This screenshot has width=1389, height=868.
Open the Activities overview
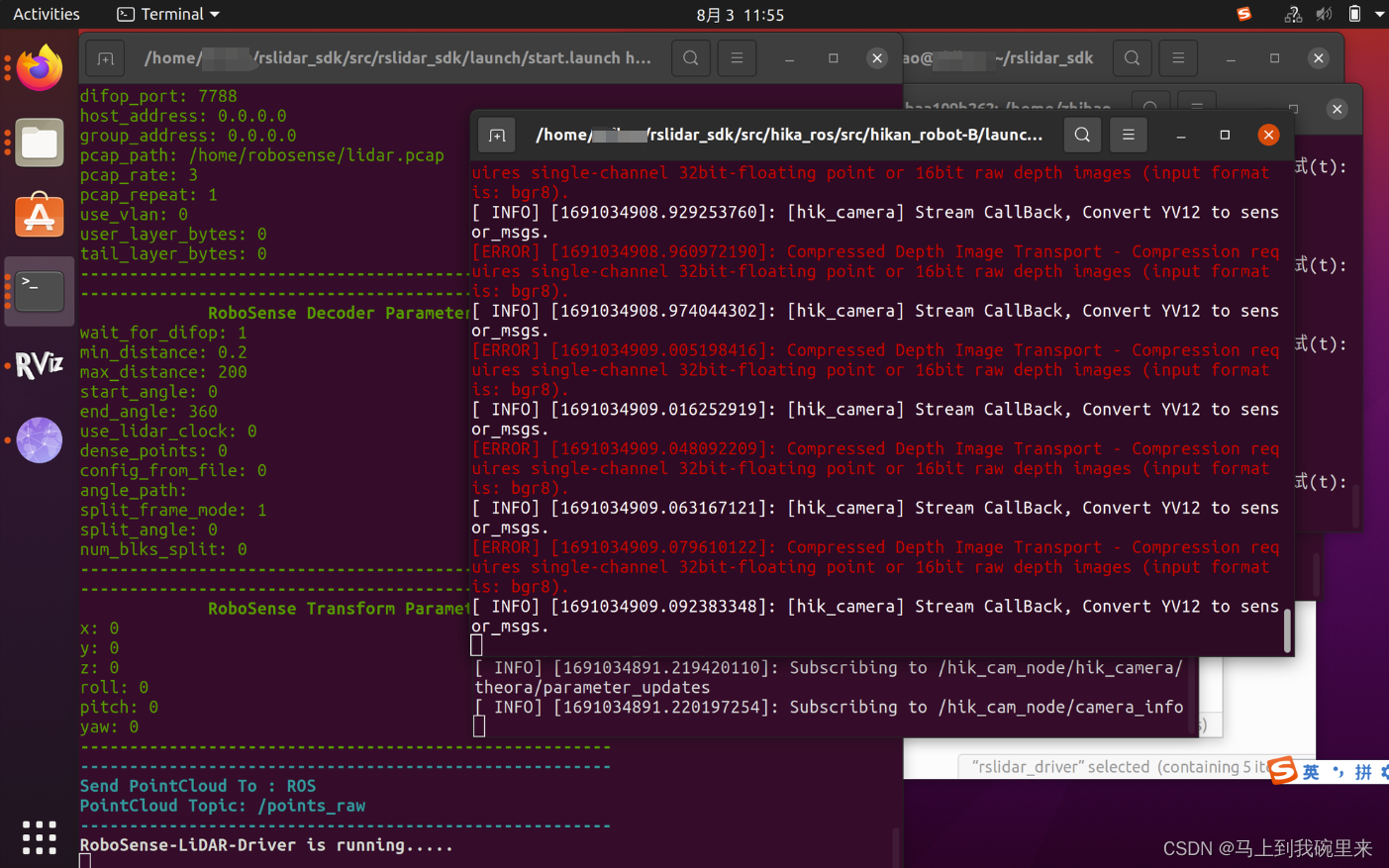[x=46, y=14]
